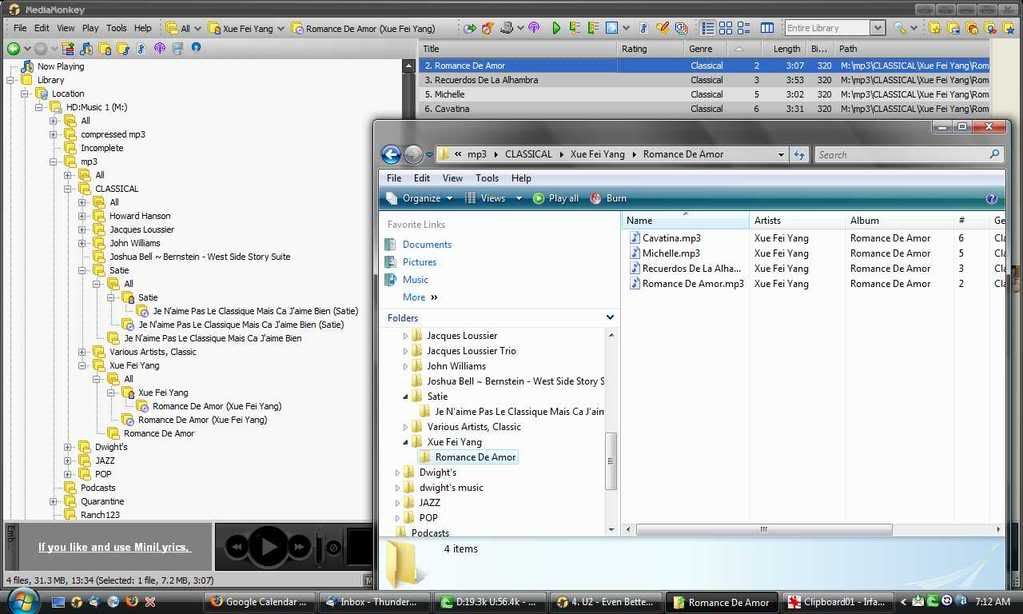1023x614 pixels.
Task: Open the Tools menu in MediaMonkey
Action: pyautogui.click(x=116, y=28)
